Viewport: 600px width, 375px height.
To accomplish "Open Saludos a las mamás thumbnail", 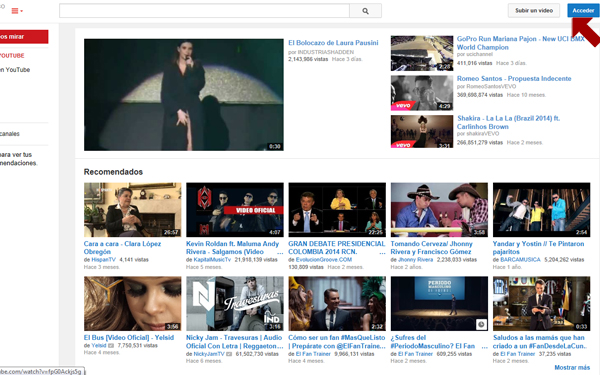I will click(x=541, y=303).
